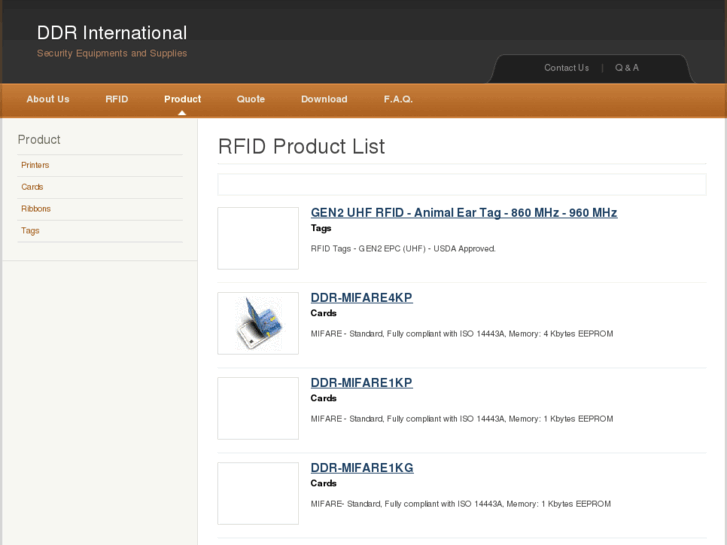Open the F.A.Q. menu item

point(398,99)
